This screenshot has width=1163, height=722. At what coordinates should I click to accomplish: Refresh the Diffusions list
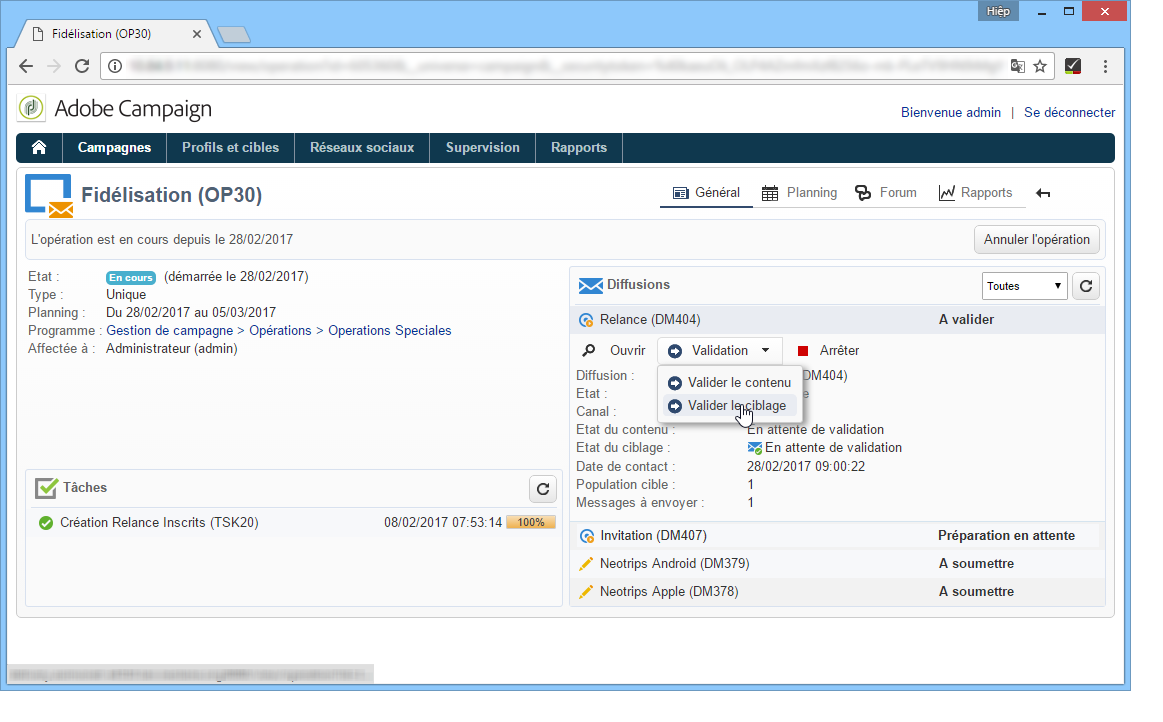coord(1086,286)
